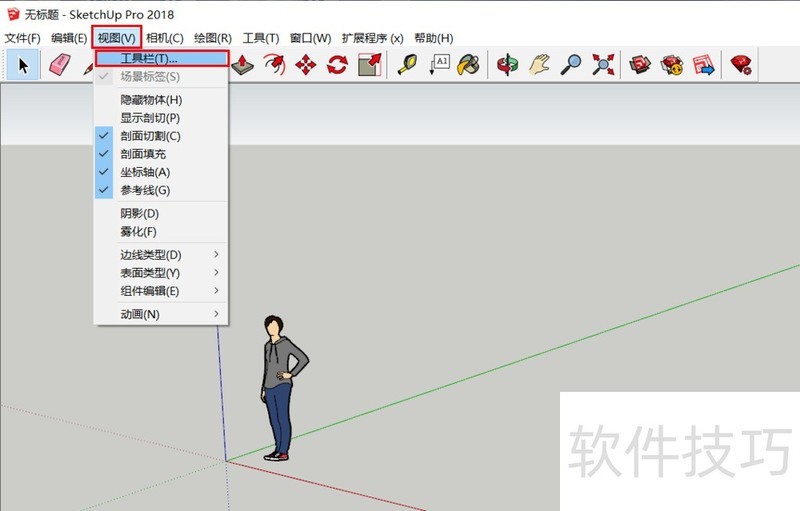
Task: Enable 阴影(D) shadows
Action: pos(161,213)
